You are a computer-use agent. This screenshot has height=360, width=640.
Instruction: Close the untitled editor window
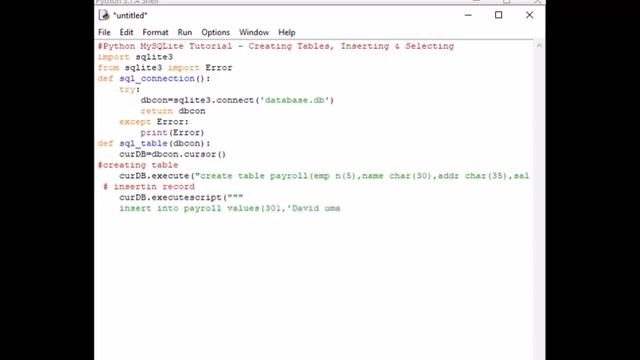click(x=529, y=15)
